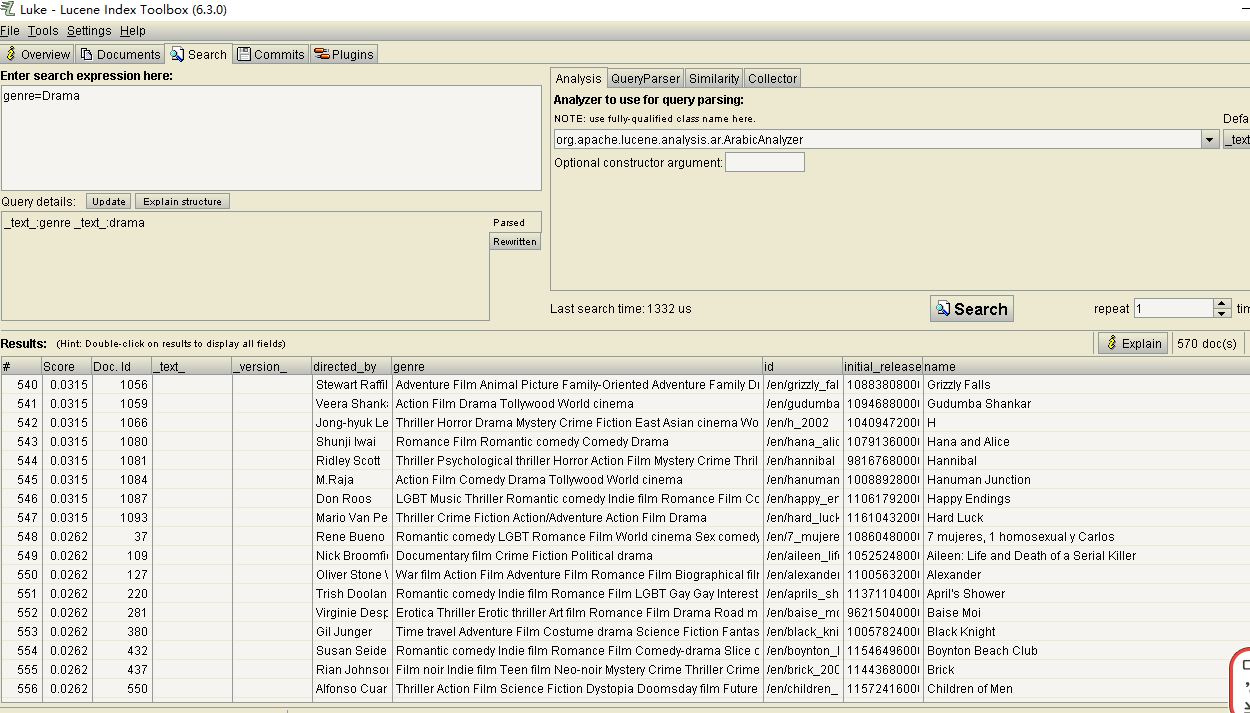Select the Alexander result name

(954, 575)
